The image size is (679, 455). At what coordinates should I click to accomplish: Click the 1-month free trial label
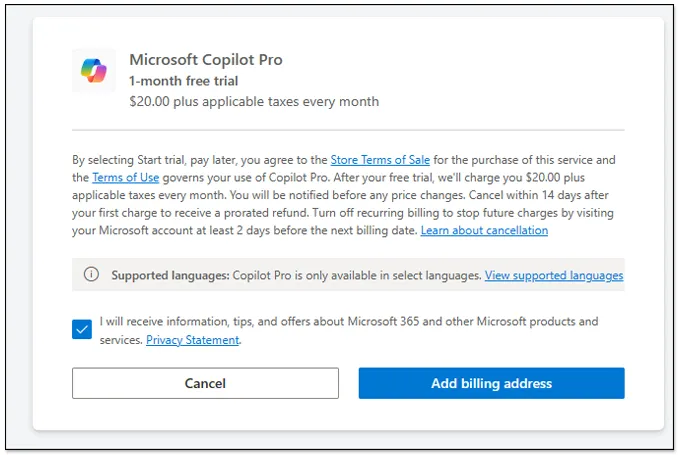click(184, 81)
